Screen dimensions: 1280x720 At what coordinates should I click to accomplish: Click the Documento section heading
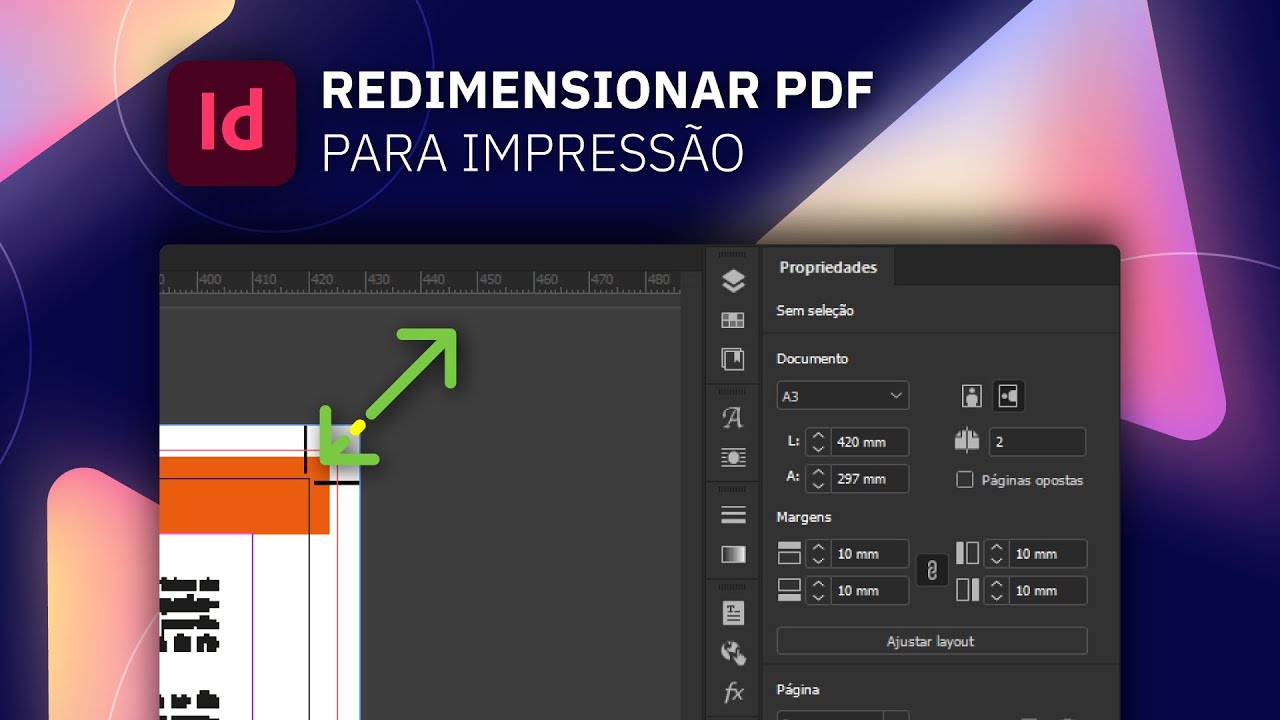pos(812,358)
